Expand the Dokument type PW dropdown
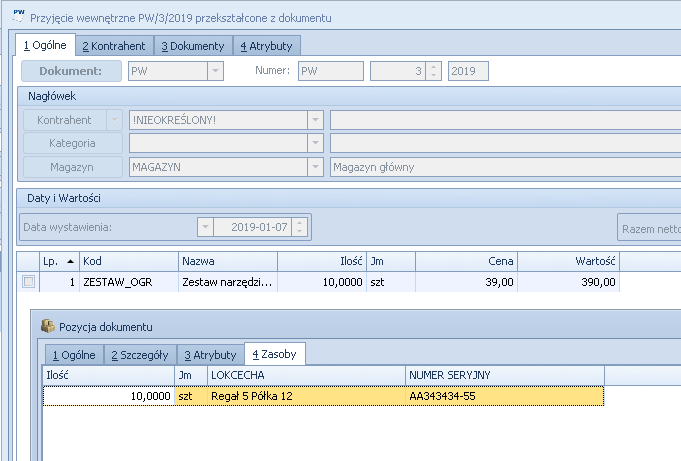Screen dimensions: 681x461 pyautogui.click(x=214, y=70)
